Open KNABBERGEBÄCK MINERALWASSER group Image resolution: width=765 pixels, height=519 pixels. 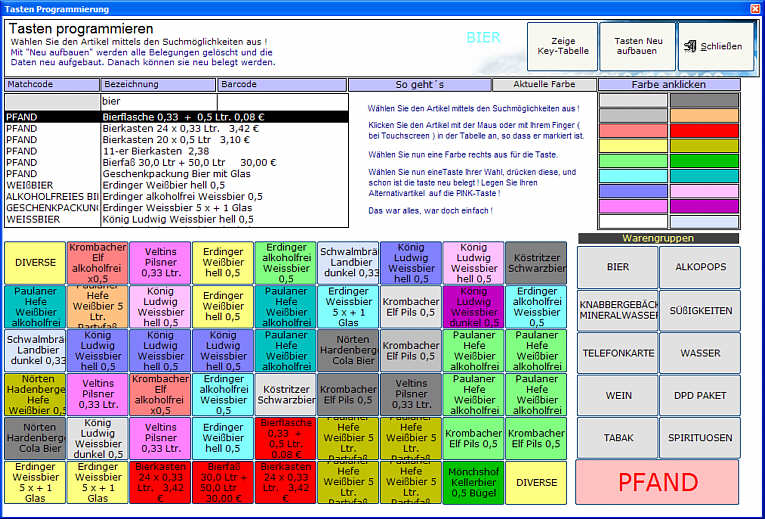click(x=618, y=310)
